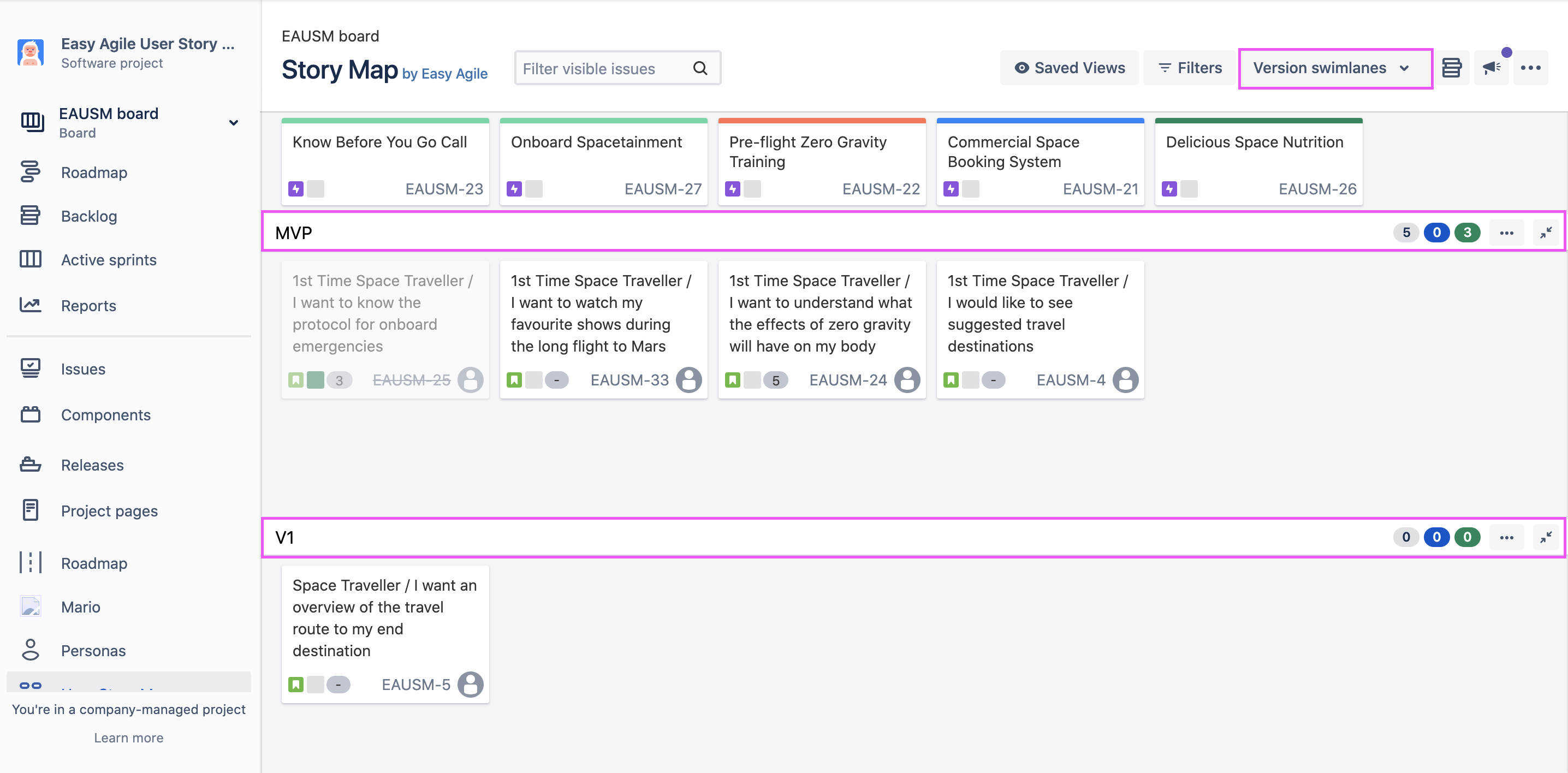
Task: Collapse the MVP swimlane
Action: [1546, 233]
